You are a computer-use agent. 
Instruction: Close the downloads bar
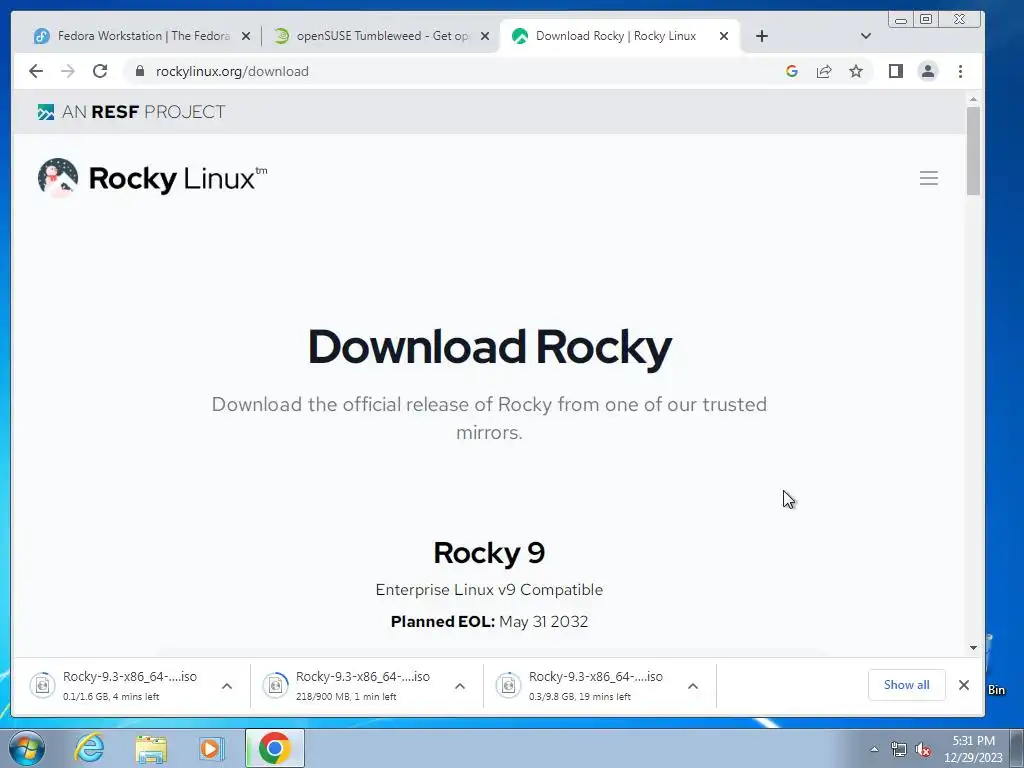click(x=964, y=684)
